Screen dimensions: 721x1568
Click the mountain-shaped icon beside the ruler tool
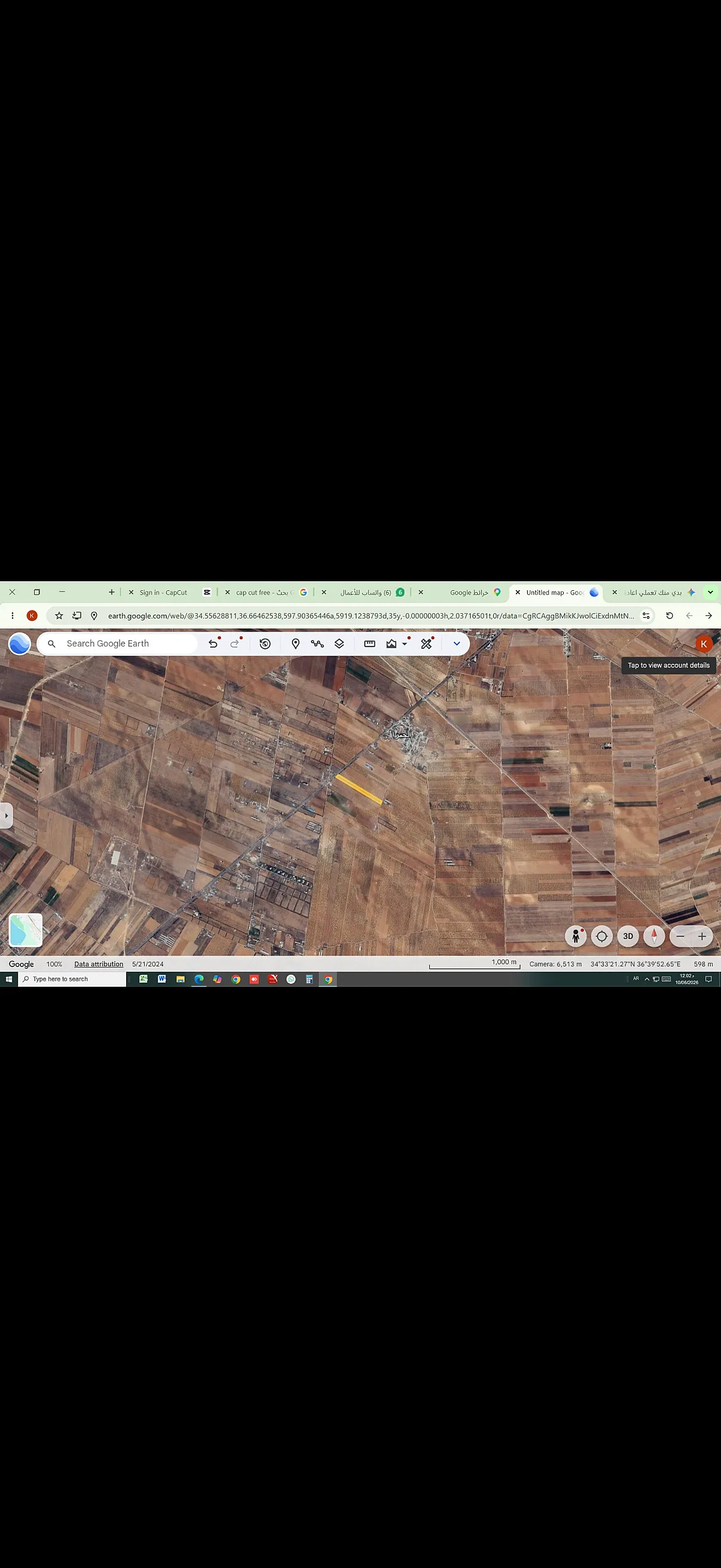pos(391,643)
